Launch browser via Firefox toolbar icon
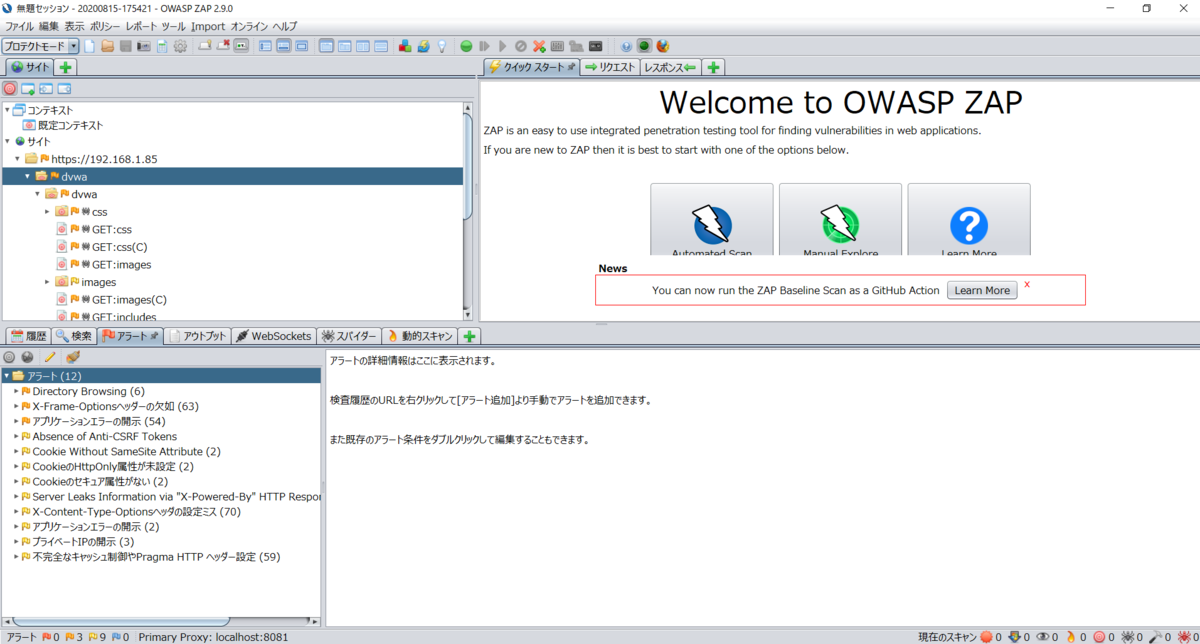 [x=662, y=46]
